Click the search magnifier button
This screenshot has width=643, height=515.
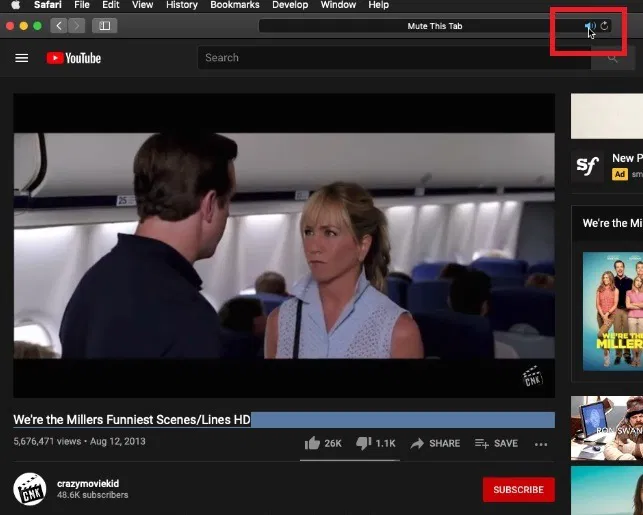click(612, 58)
